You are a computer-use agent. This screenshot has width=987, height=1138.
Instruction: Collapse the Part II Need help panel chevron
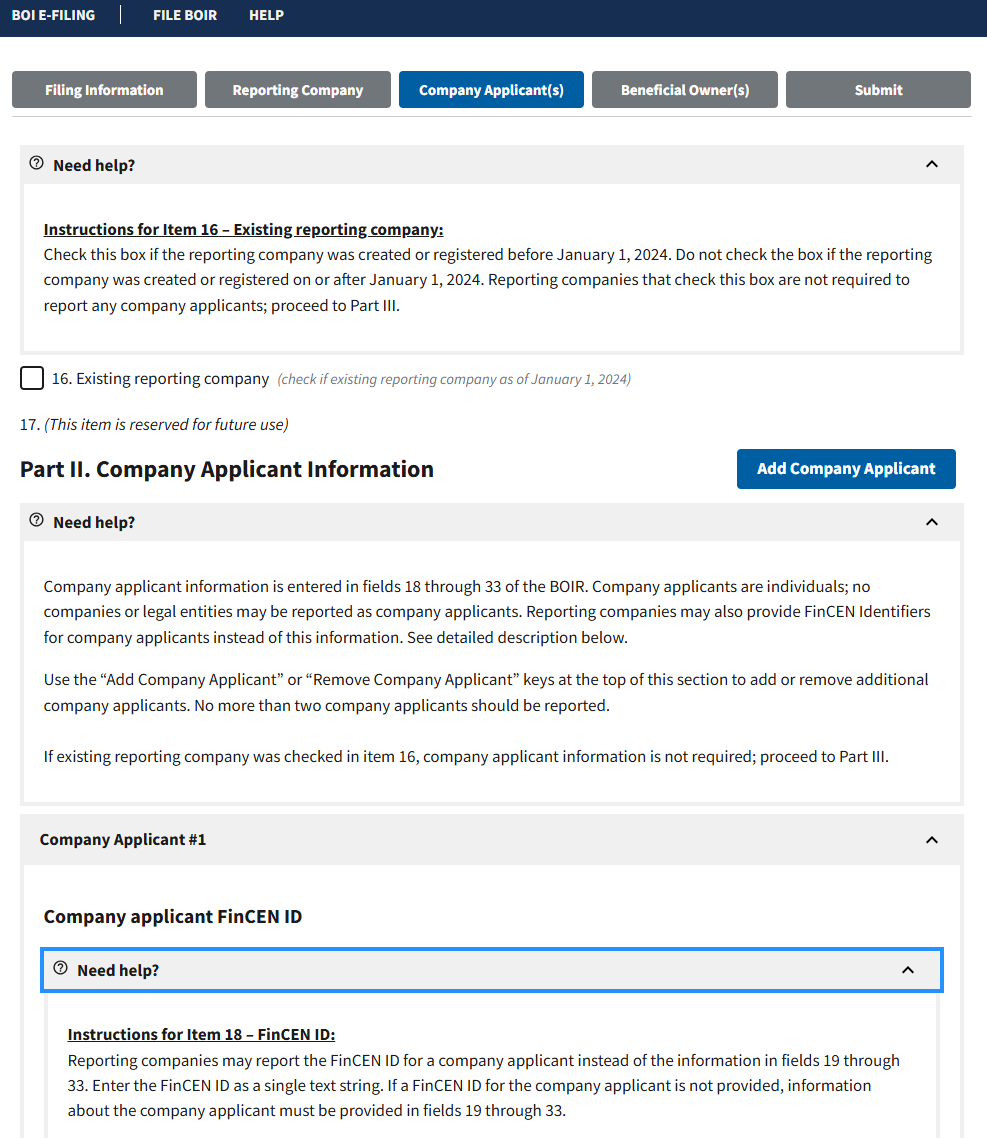coord(932,522)
